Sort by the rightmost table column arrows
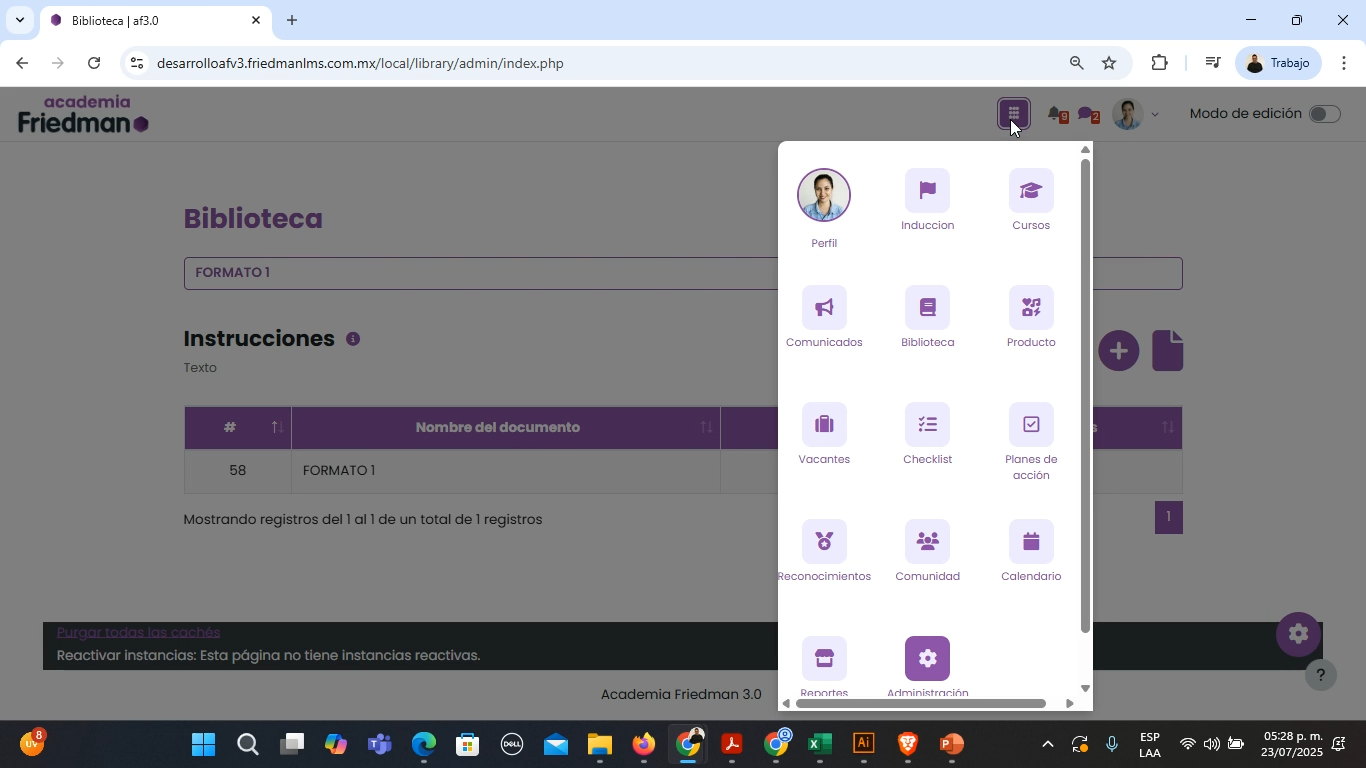 (1168, 427)
